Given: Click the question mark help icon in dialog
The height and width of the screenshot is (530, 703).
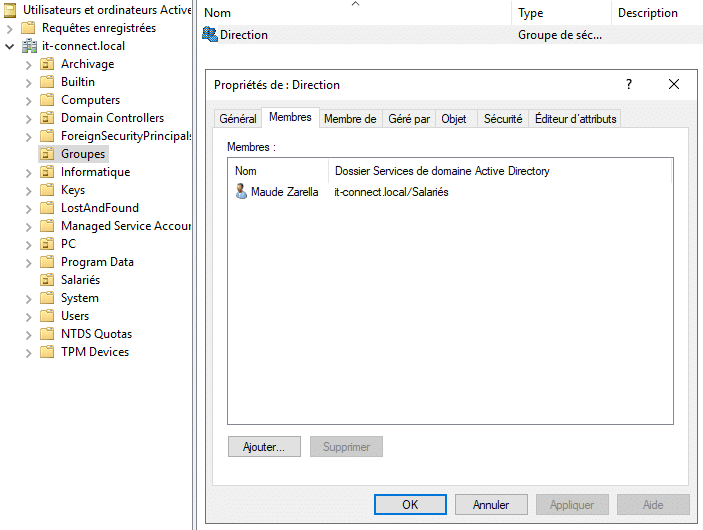Looking at the screenshot, I should click(x=629, y=84).
